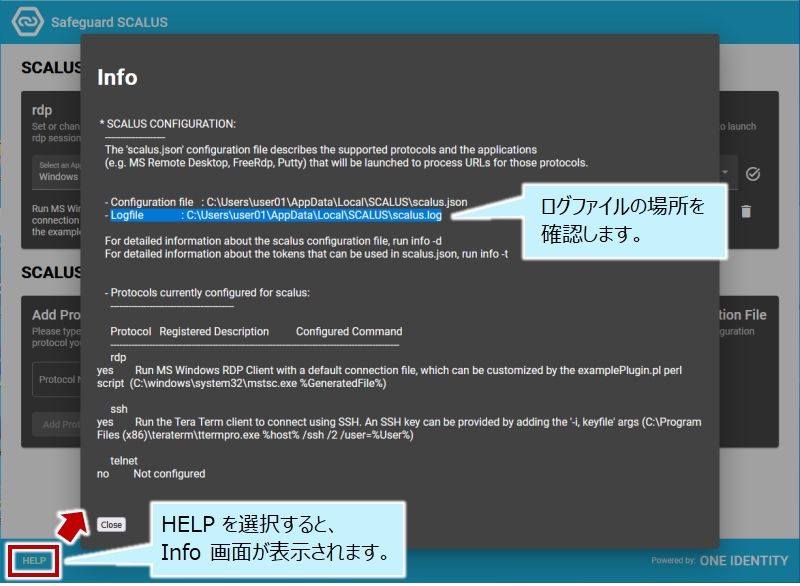Click the Info dialog title
Viewport: 800px width, 586px height.
coord(117,78)
